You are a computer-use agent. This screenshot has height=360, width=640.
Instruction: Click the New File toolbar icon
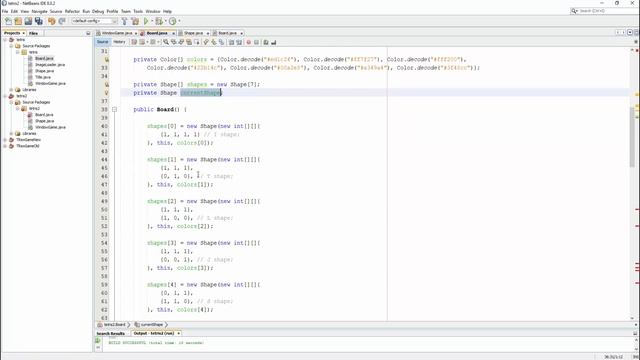[8, 21]
